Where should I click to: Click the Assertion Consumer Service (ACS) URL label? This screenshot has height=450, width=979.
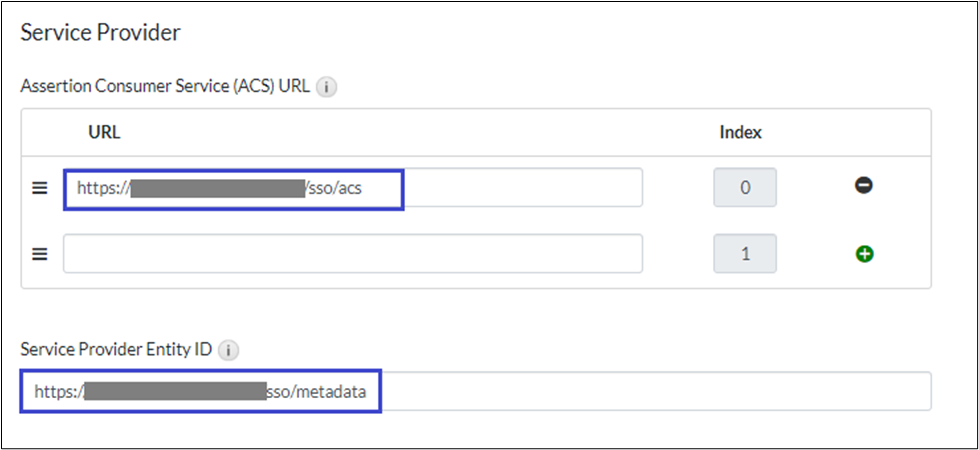pos(165,87)
